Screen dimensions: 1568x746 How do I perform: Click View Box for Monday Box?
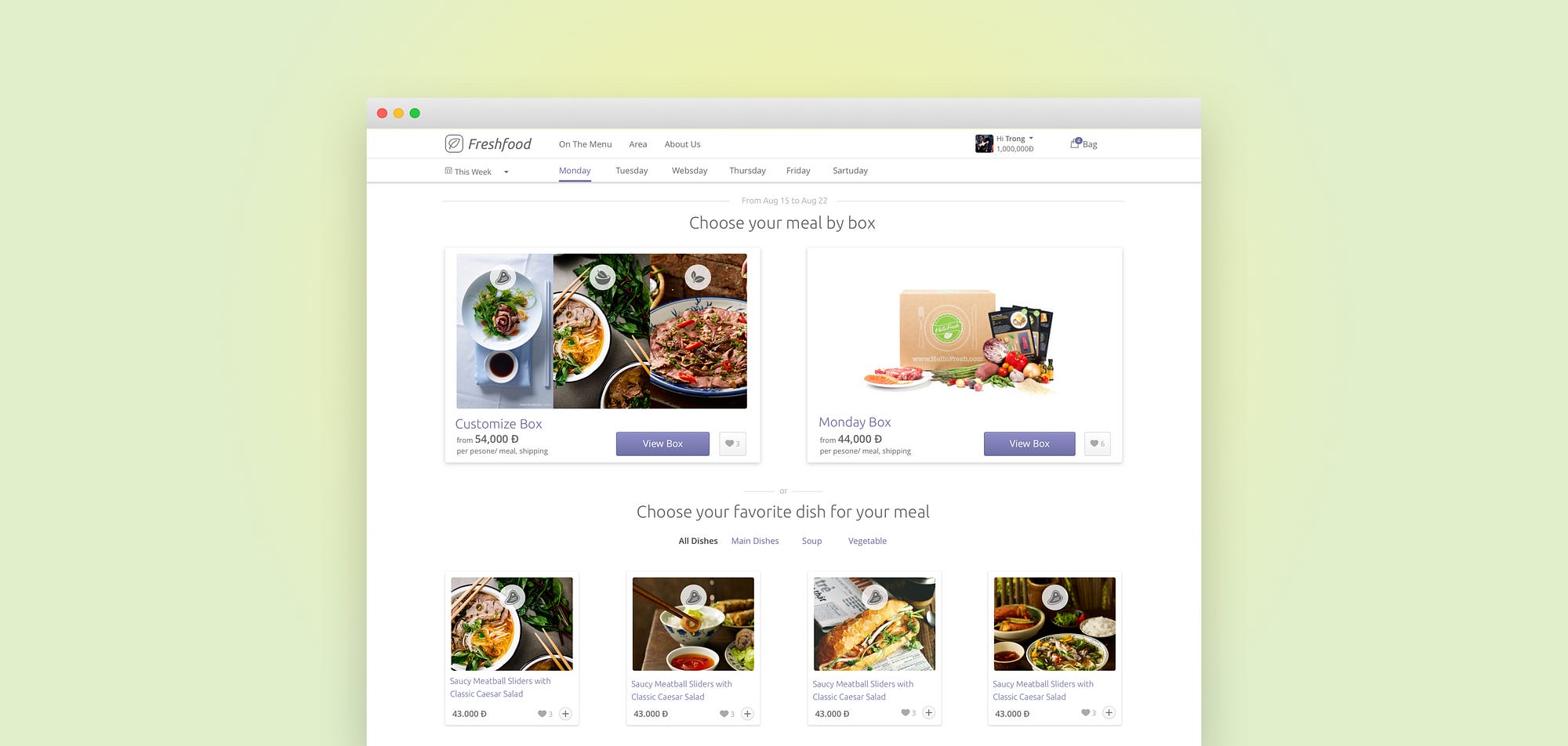pos(1029,444)
